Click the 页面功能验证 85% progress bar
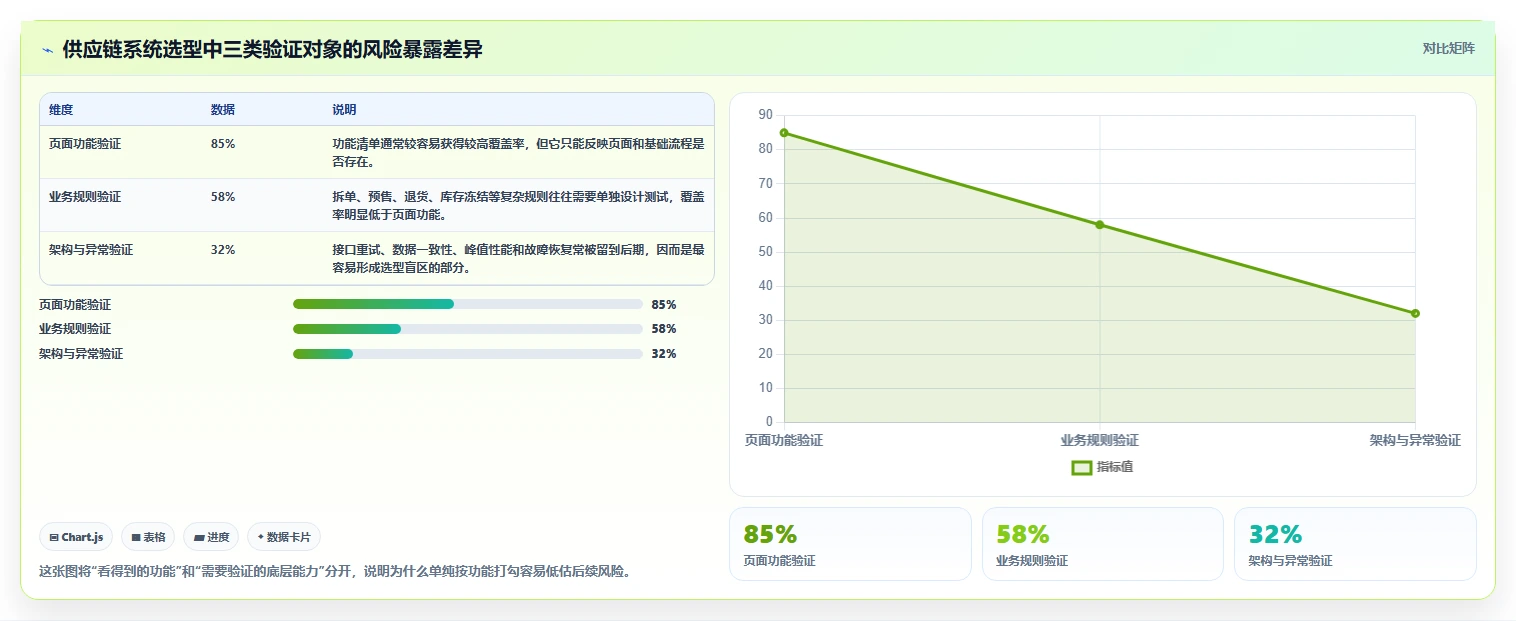1516x621 pixels. coord(467,304)
